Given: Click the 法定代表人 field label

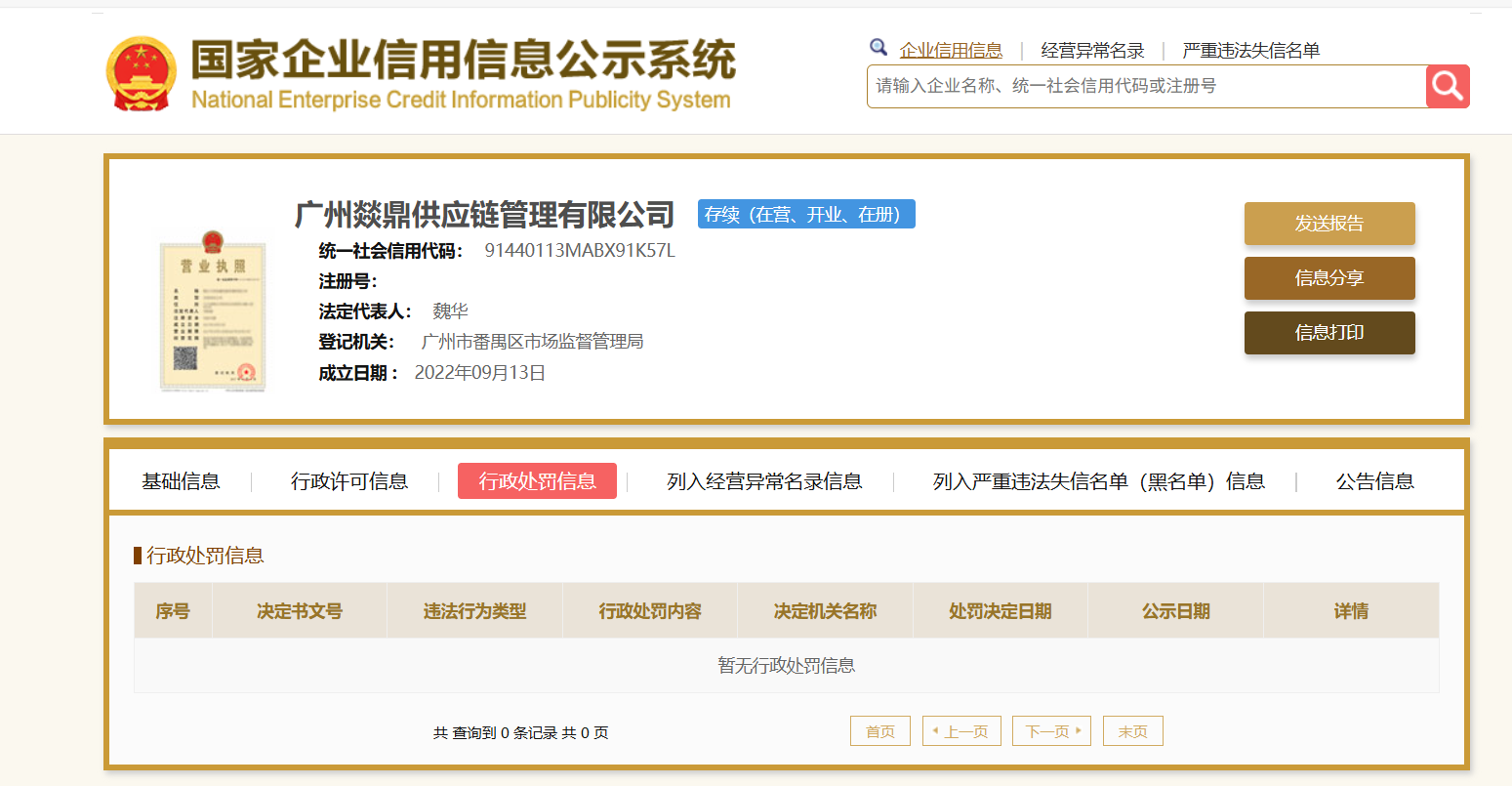Looking at the screenshot, I should pos(365,311).
